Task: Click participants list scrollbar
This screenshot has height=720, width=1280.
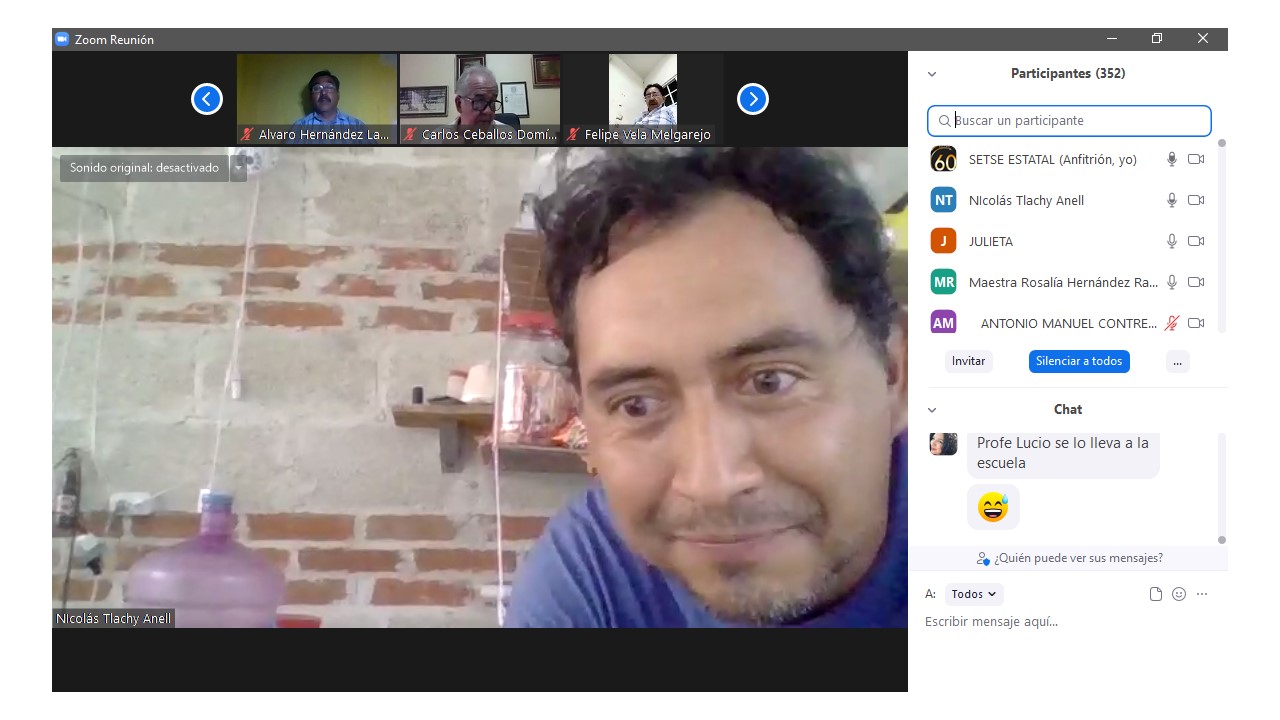Action: coord(1221,235)
